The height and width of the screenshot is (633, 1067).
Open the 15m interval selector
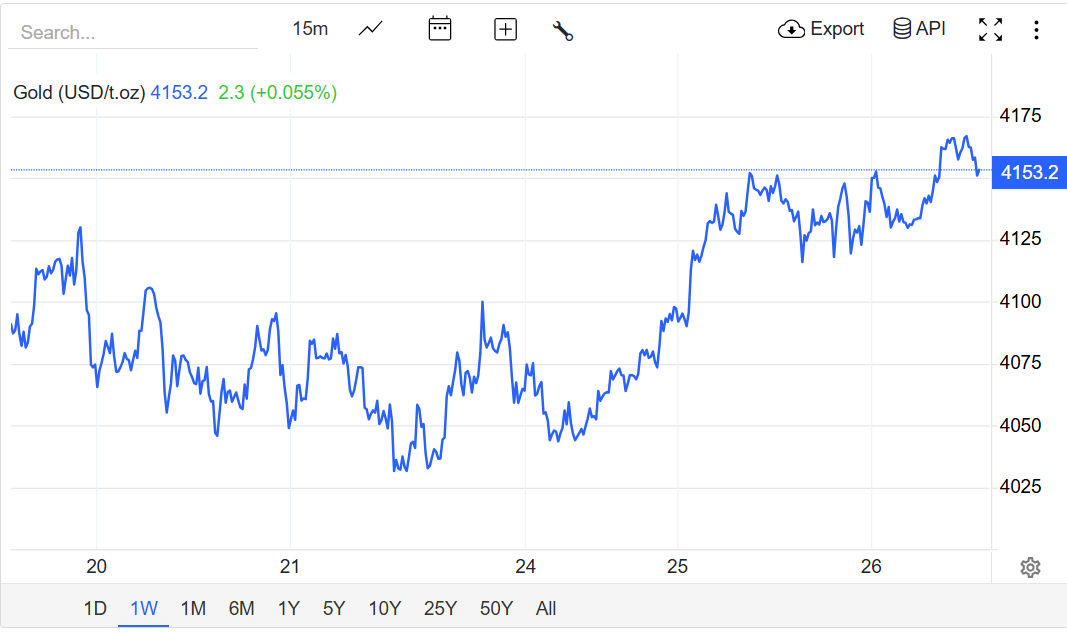coord(310,29)
